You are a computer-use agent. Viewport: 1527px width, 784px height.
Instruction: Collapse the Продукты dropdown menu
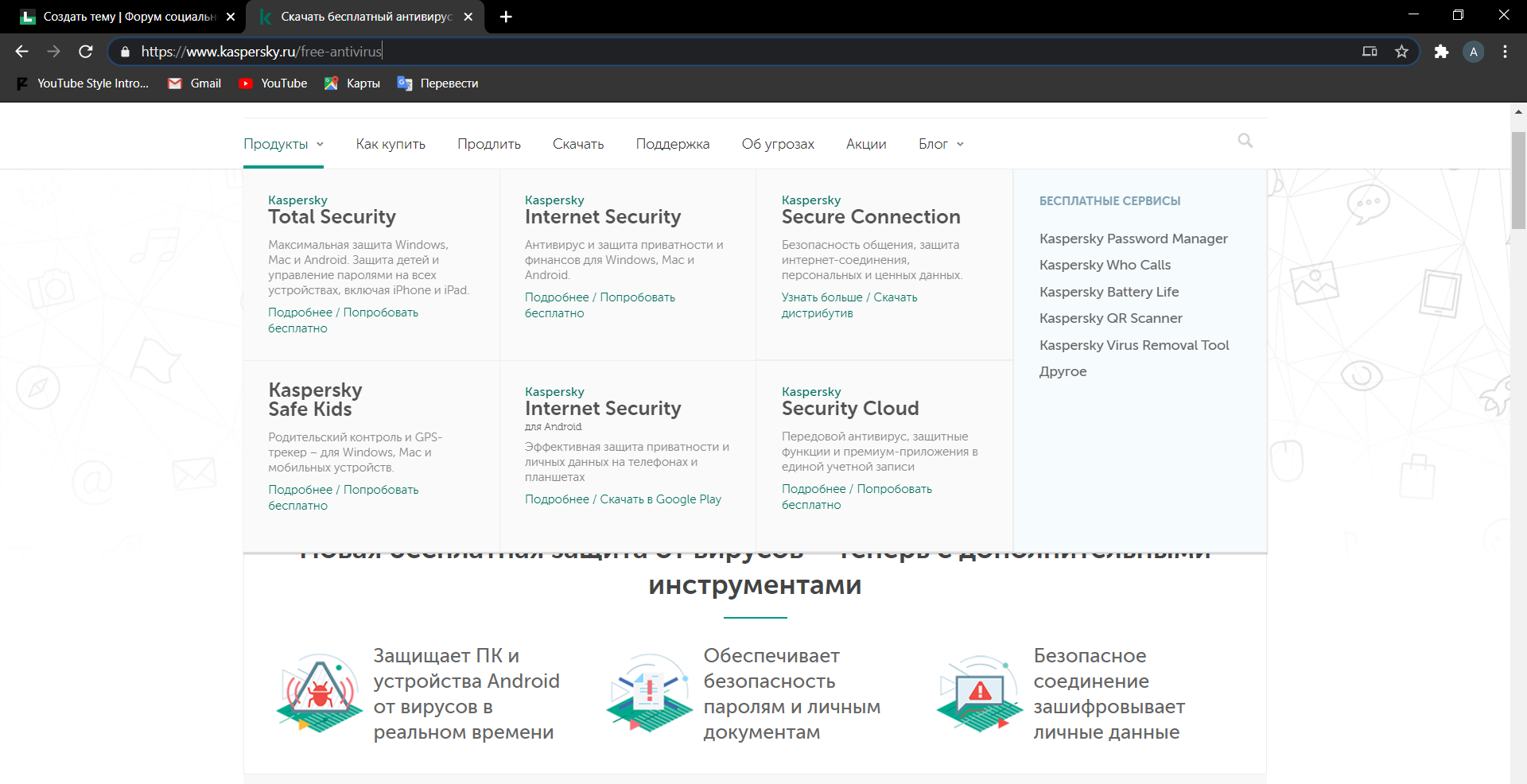coord(283,144)
